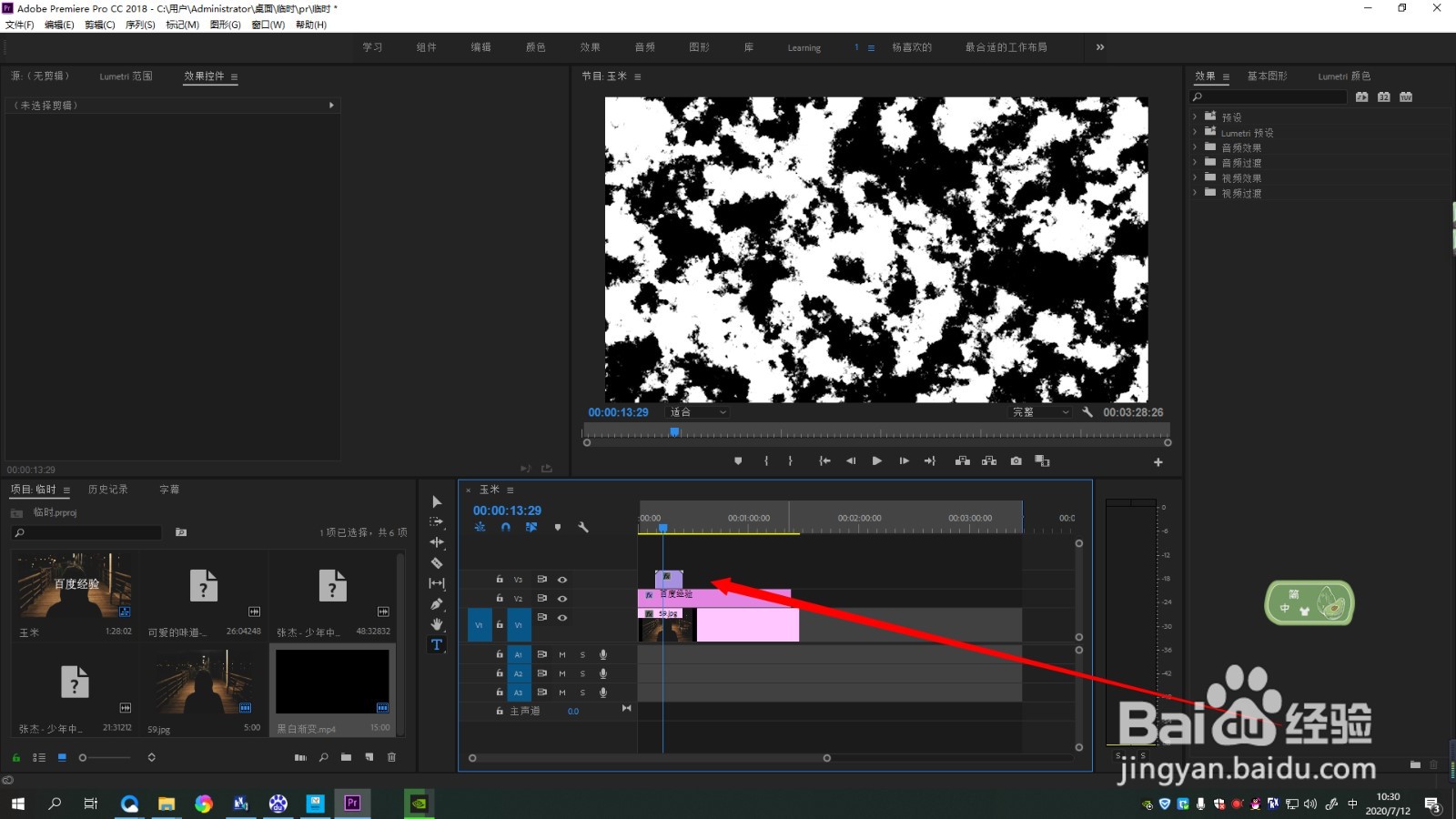Select the Hand tool
1456x819 pixels.
437,624
